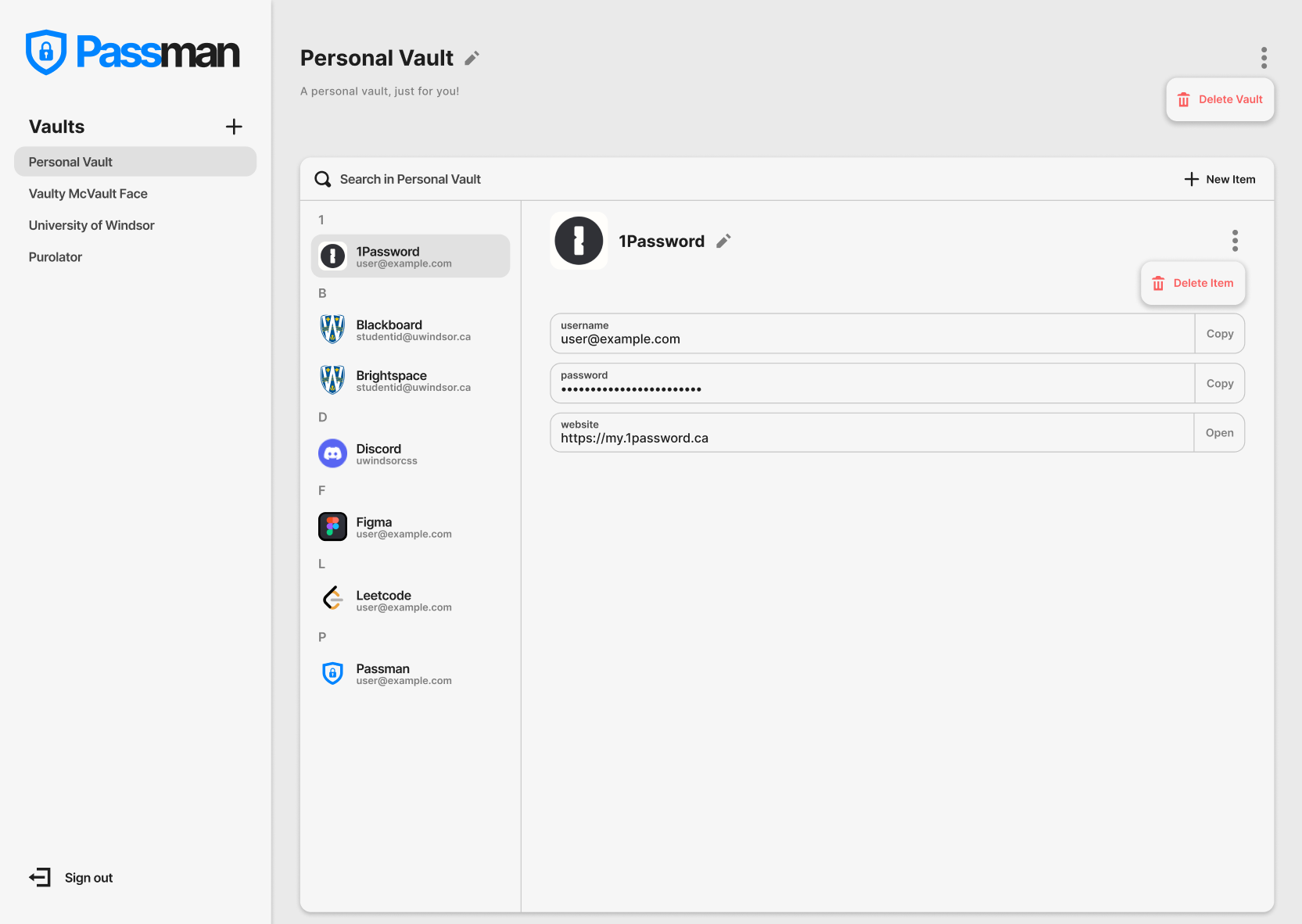Open University of Windsor vault
This screenshot has width=1302, height=924.
click(x=91, y=225)
